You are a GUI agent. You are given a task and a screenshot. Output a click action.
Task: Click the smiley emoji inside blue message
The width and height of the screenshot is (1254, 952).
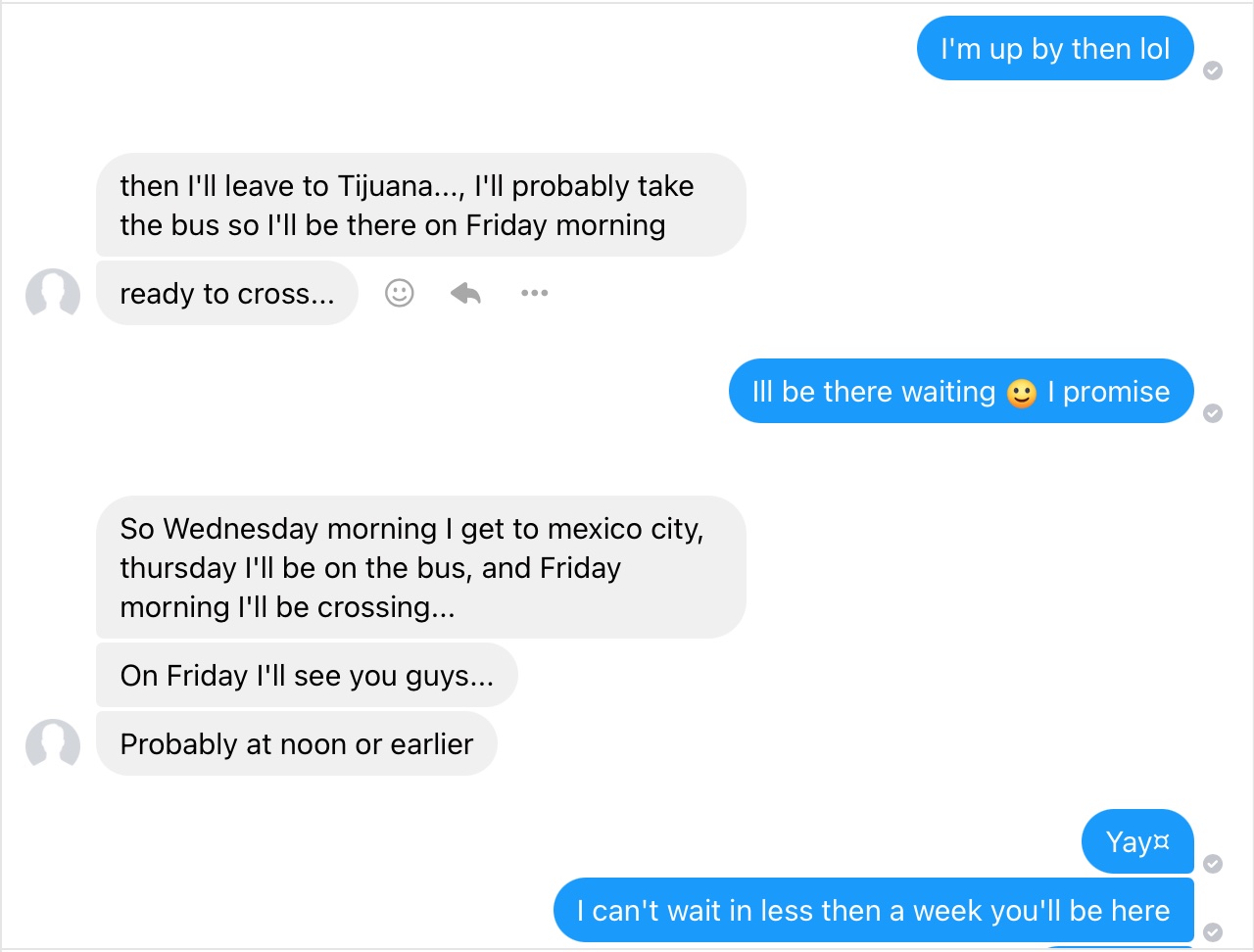1022,393
